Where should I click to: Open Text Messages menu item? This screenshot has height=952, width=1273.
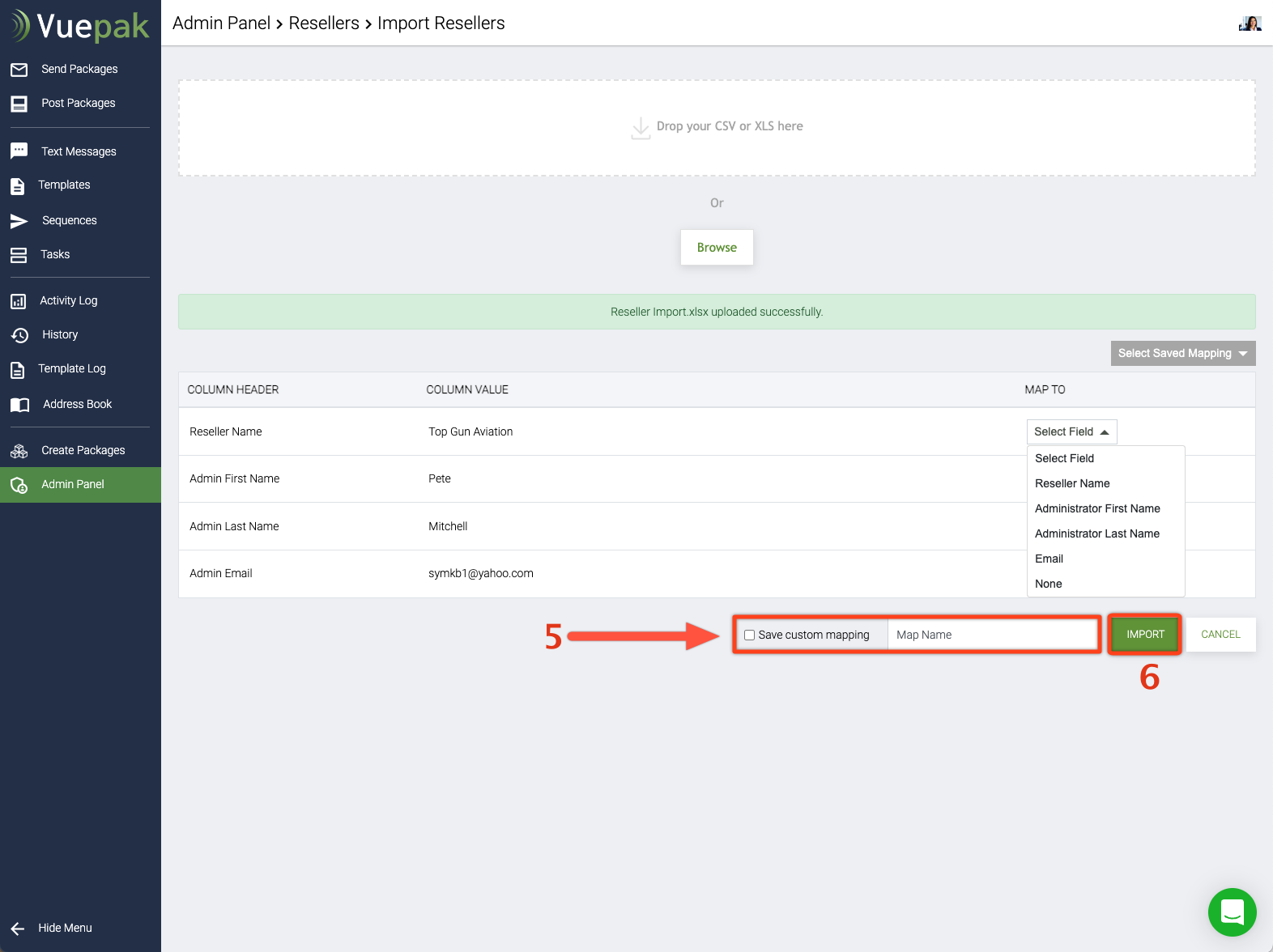tap(80, 151)
